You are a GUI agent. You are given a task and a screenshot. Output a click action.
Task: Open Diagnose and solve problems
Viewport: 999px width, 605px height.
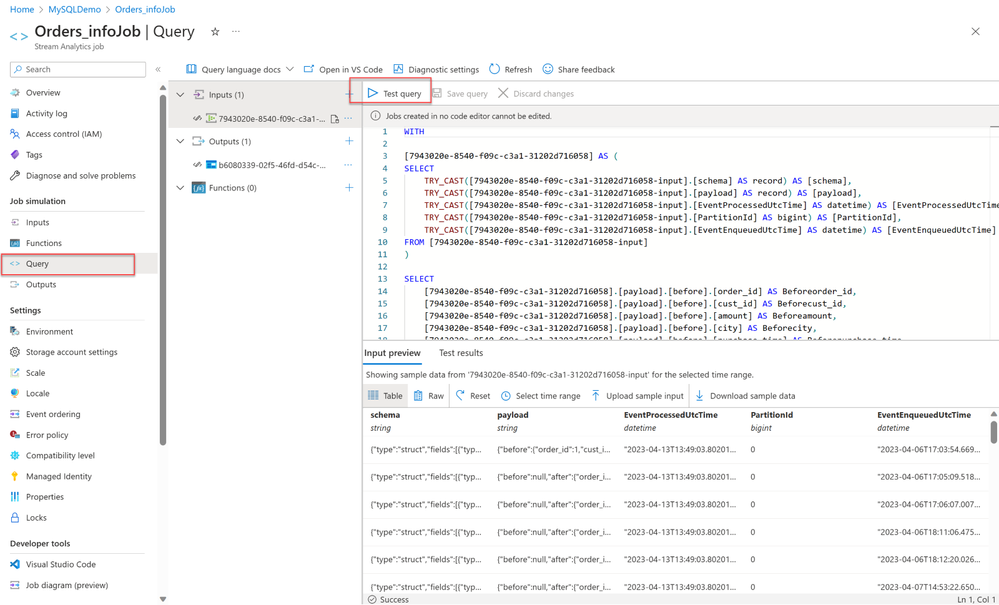pos(80,176)
